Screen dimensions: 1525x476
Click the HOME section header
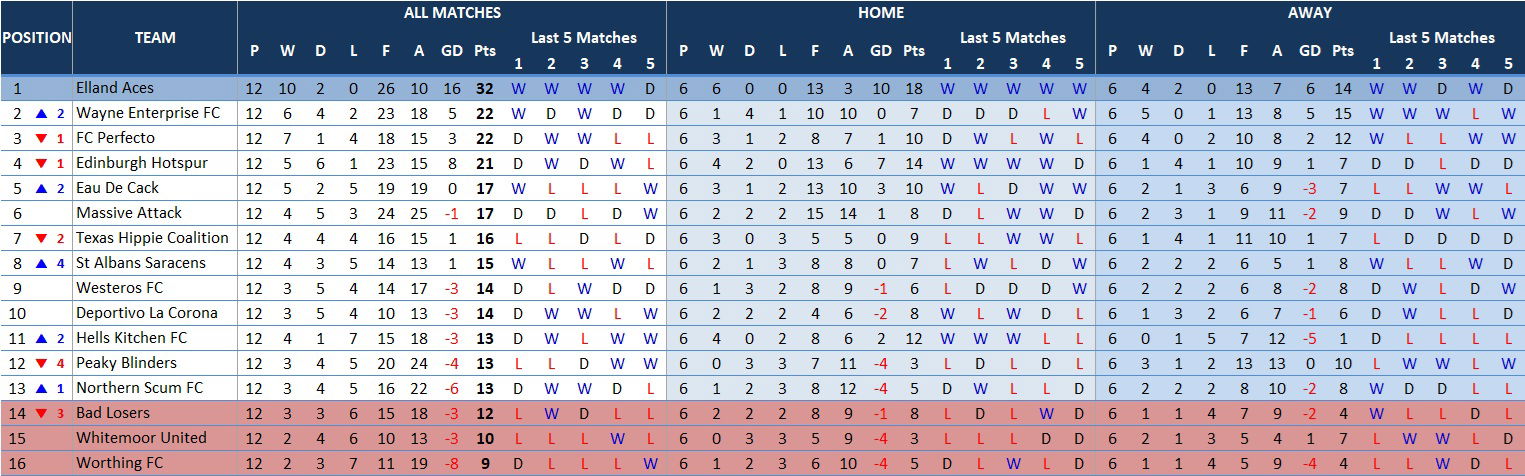(880, 13)
